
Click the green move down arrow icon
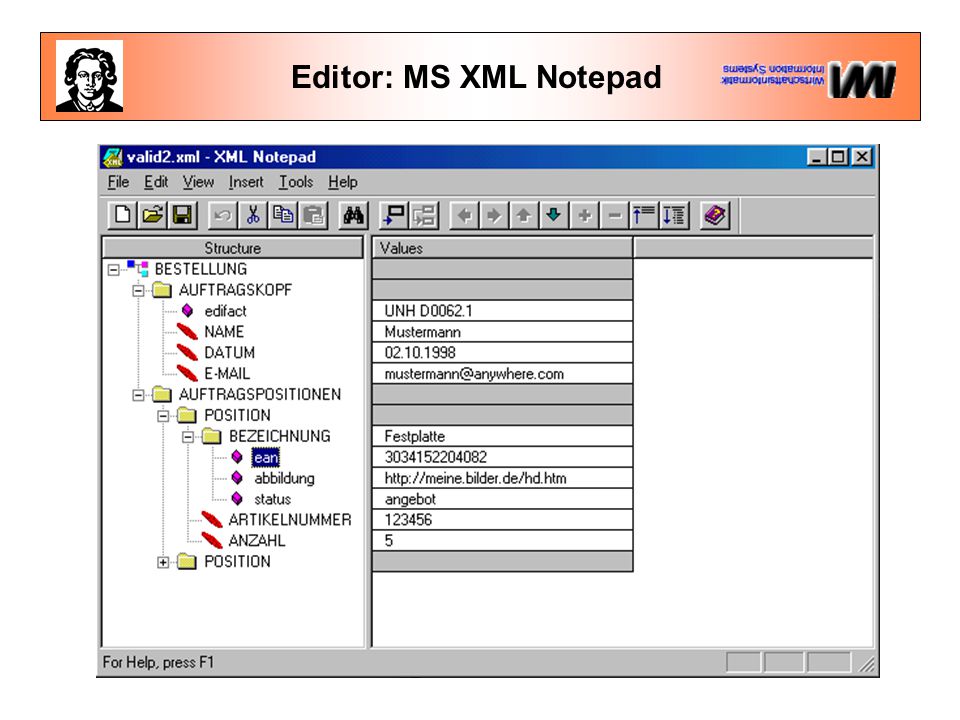pyautogui.click(x=553, y=216)
